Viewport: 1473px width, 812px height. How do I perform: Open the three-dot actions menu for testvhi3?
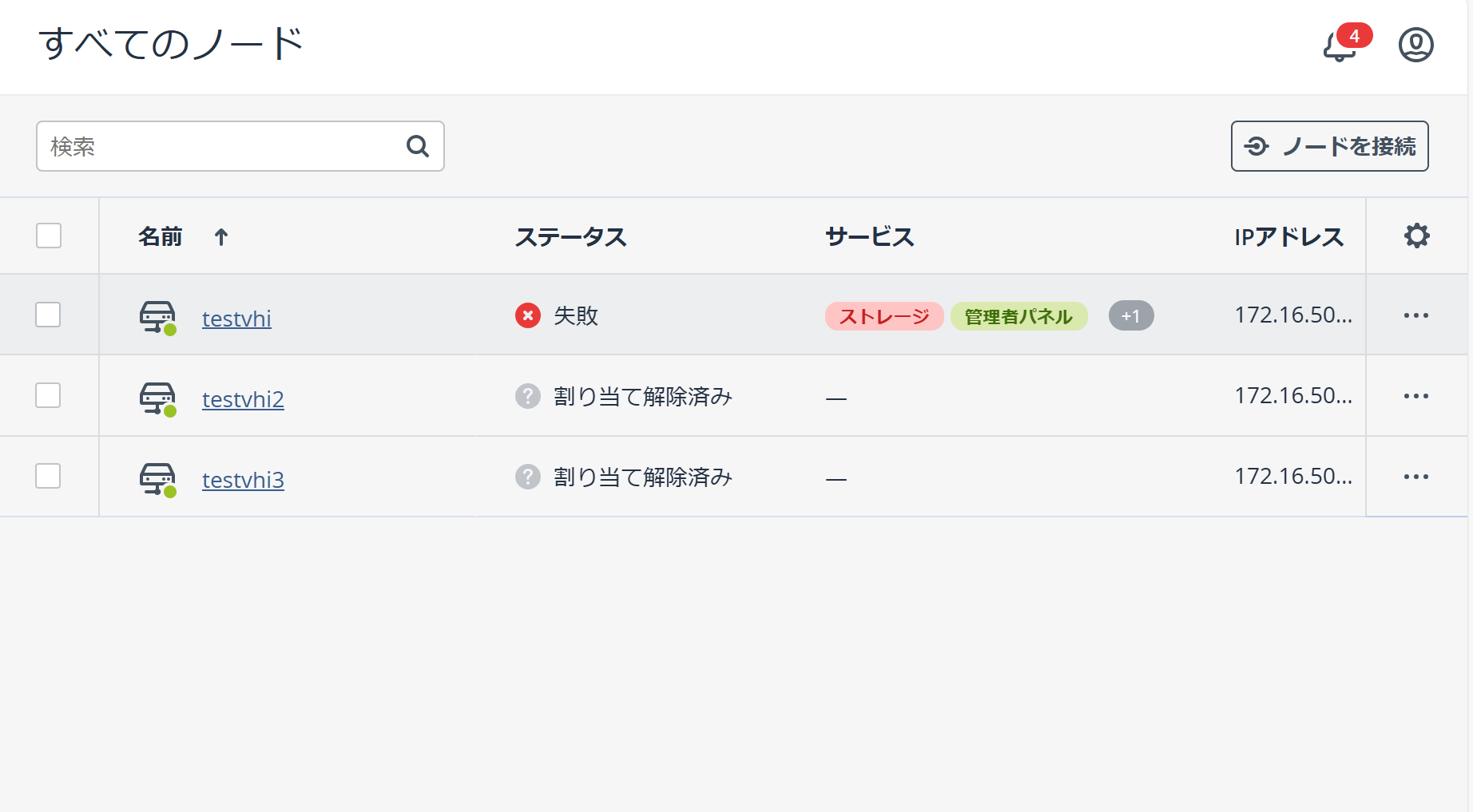(x=1416, y=477)
